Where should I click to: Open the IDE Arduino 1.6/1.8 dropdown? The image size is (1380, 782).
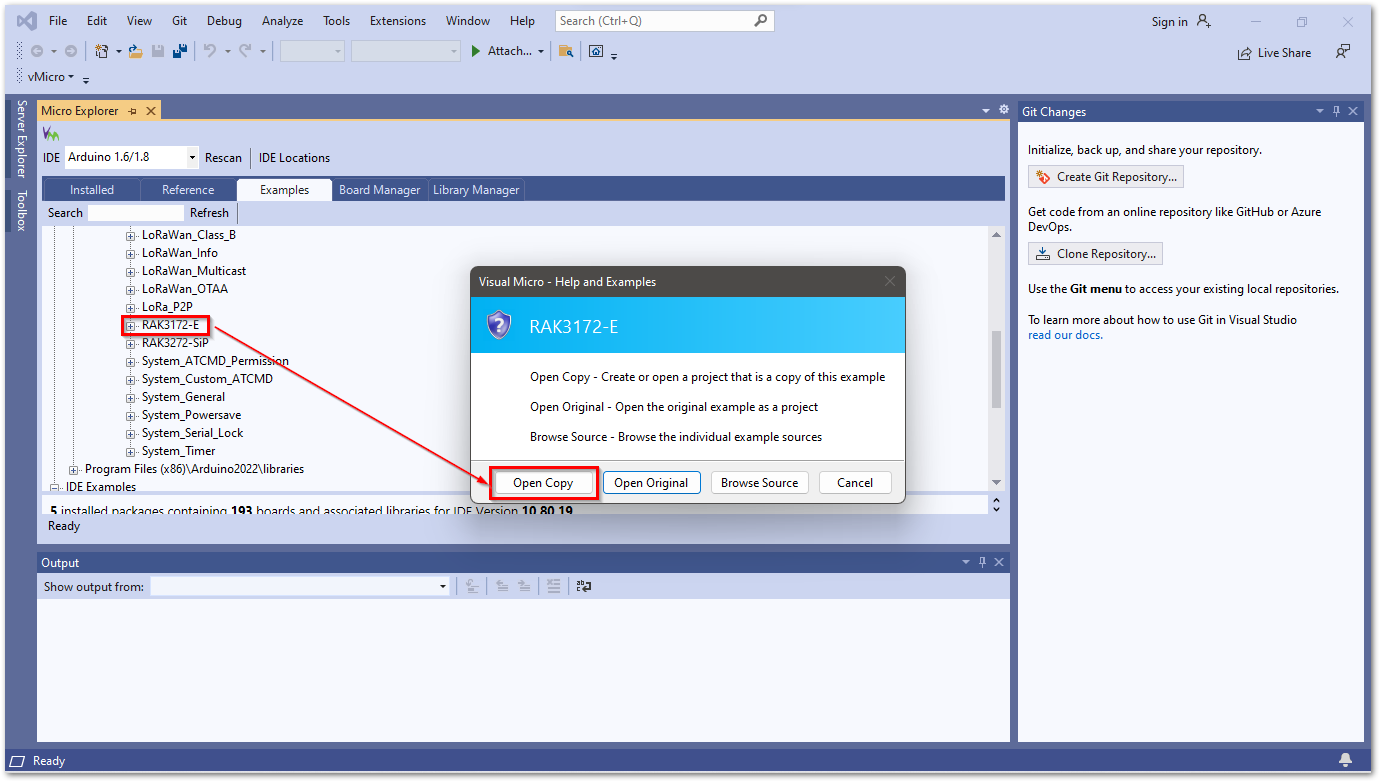pyautogui.click(x=192, y=157)
